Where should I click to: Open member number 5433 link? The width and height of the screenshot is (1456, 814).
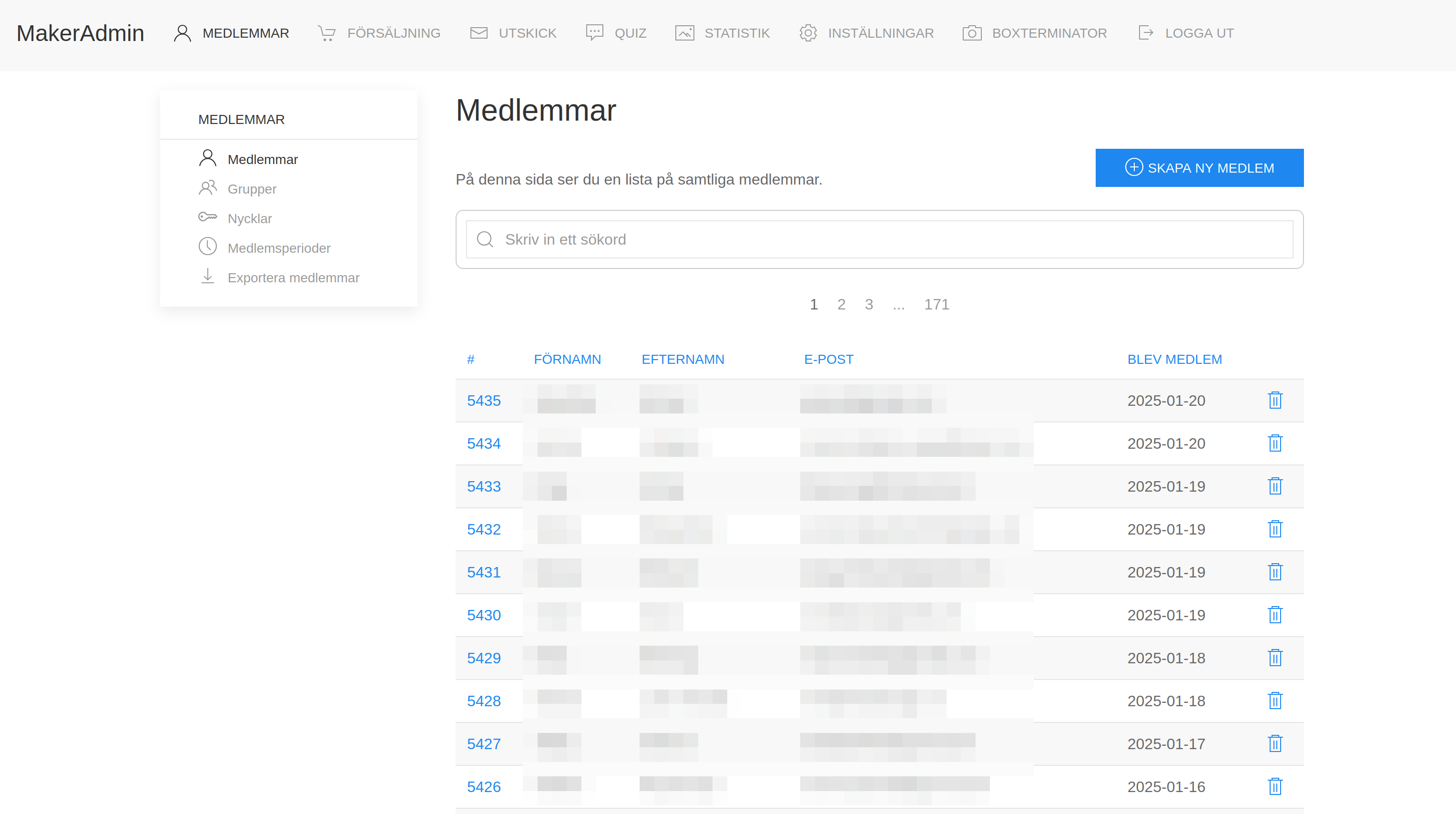pyautogui.click(x=484, y=486)
